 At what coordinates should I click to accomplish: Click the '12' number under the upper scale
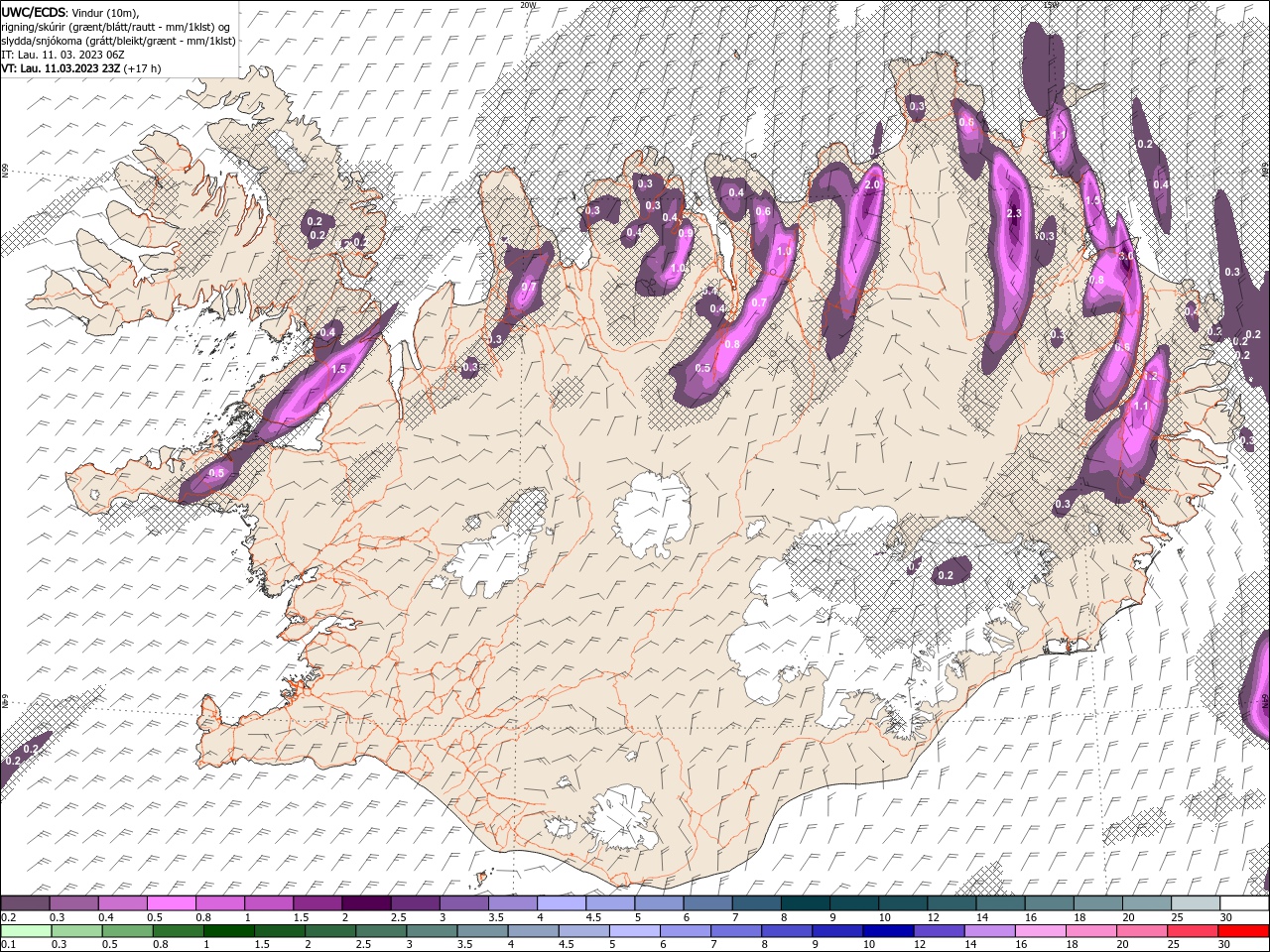click(933, 917)
